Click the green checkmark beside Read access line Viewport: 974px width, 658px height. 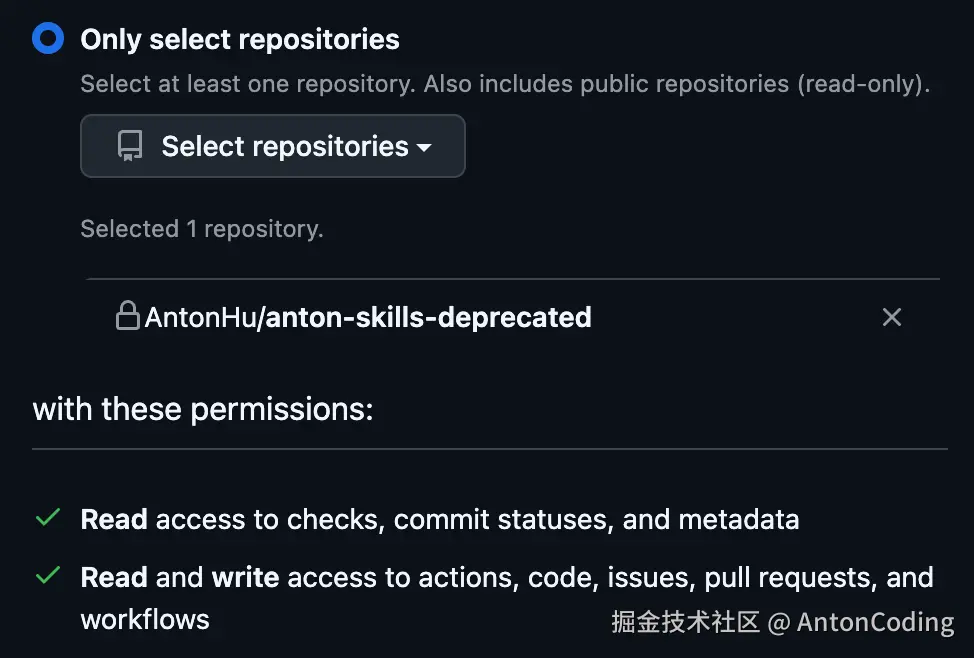coord(47,518)
